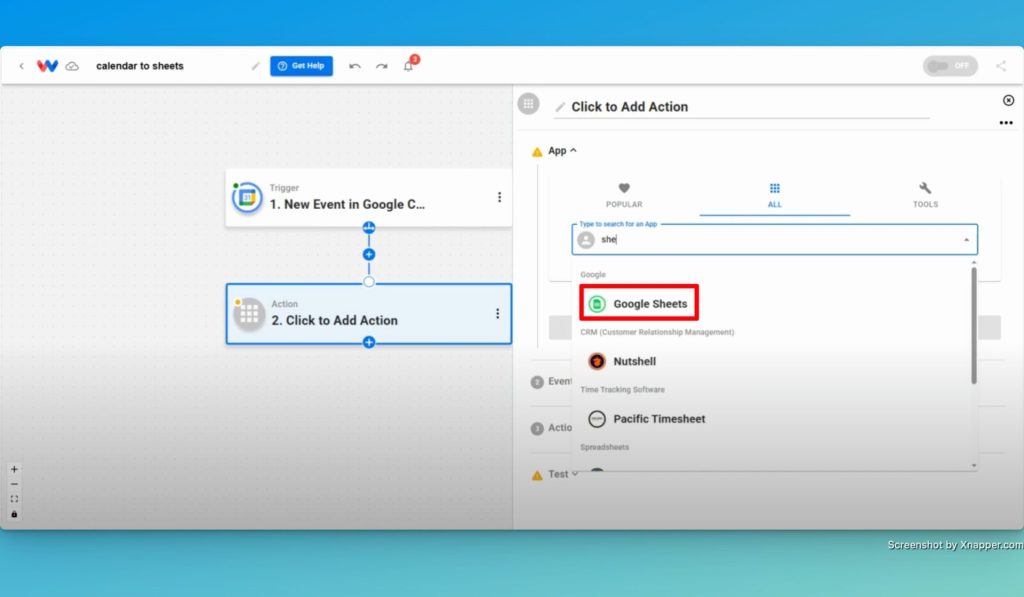Click the Spreadsheets category label
Image resolution: width=1024 pixels, height=597 pixels.
tap(605, 447)
